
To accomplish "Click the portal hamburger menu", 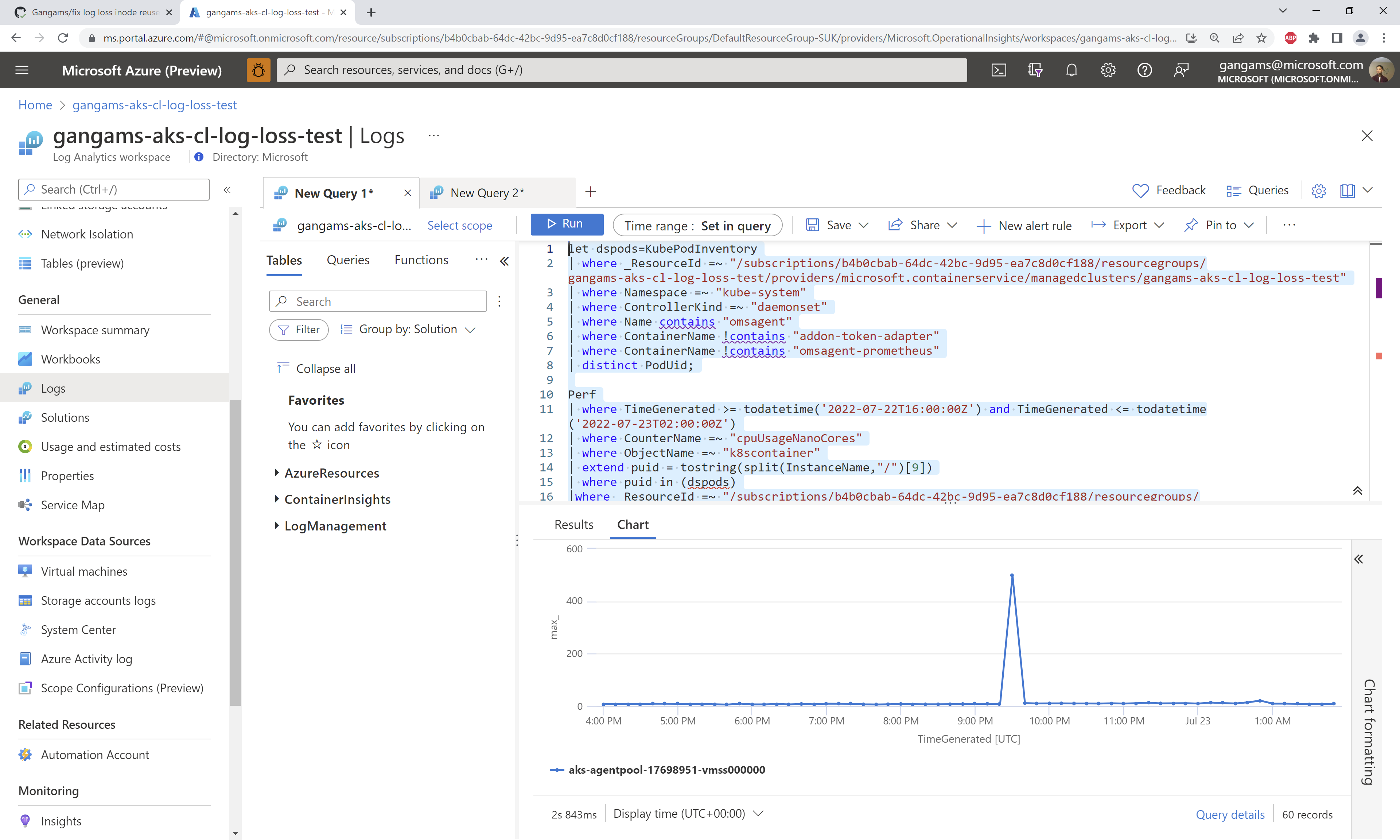I will (22, 70).
